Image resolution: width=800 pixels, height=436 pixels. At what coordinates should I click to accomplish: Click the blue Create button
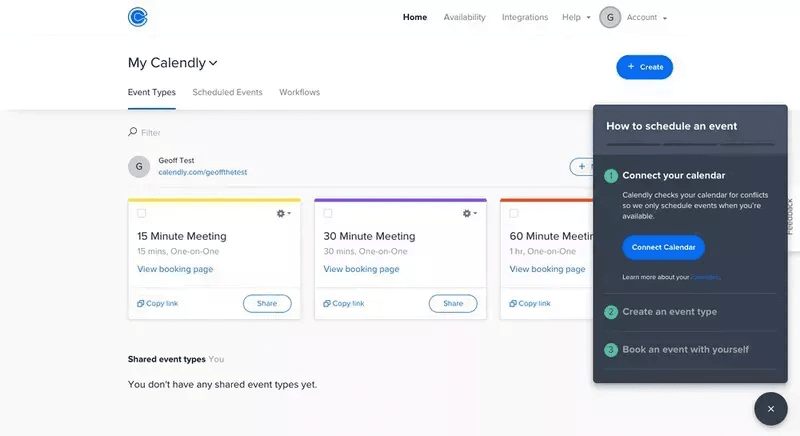click(x=644, y=67)
